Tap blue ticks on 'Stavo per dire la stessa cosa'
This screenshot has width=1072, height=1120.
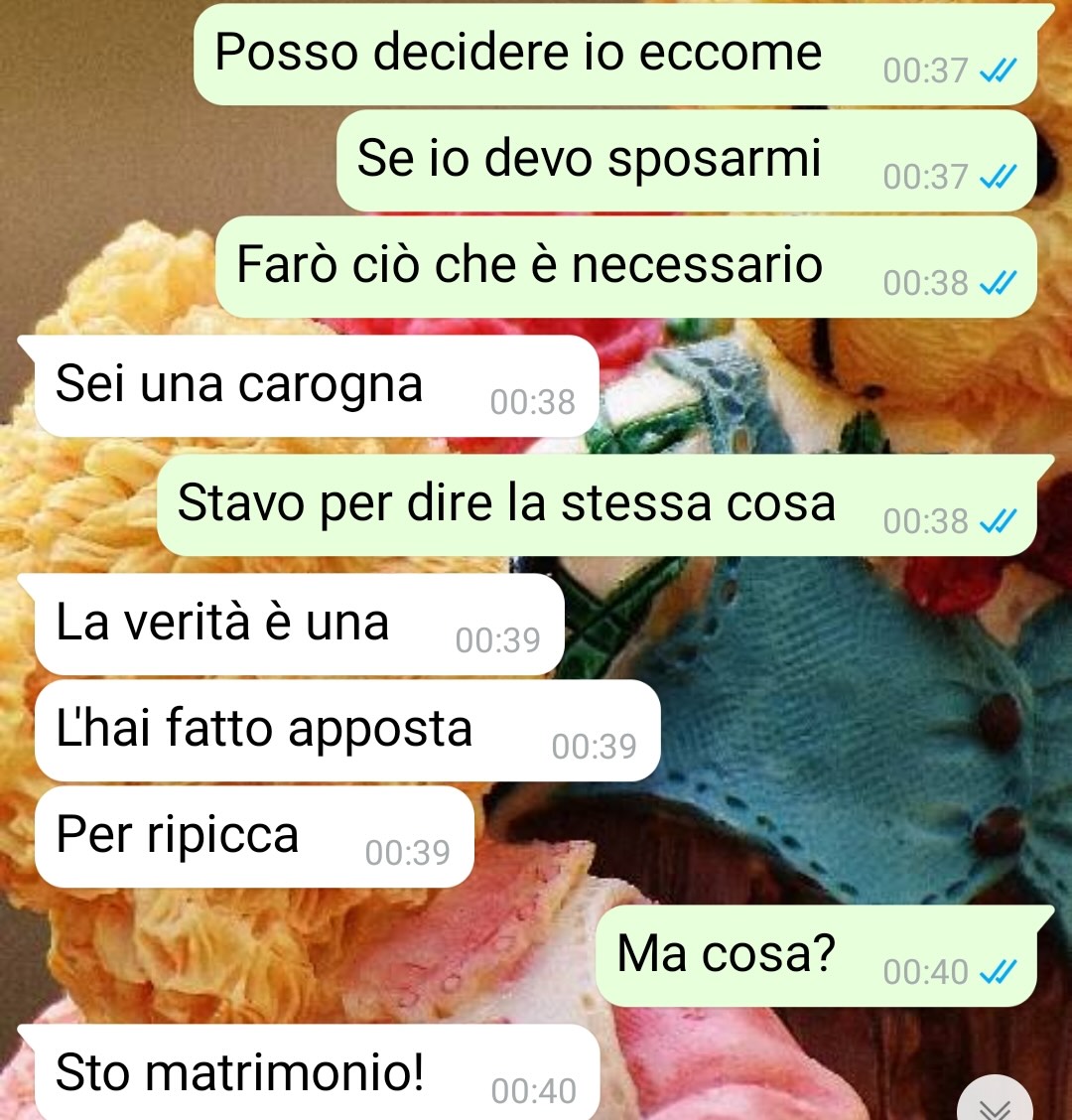click(x=998, y=520)
